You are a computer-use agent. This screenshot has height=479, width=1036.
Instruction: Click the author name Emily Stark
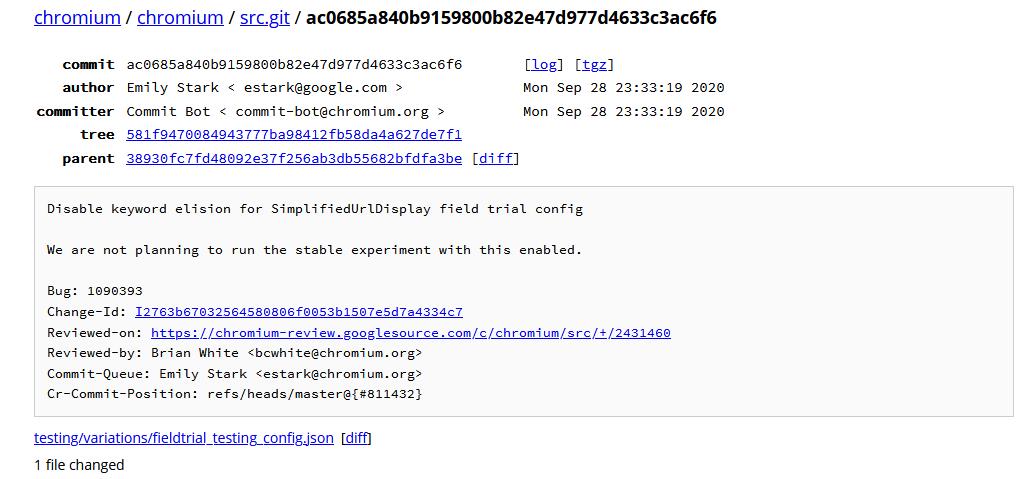click(x=172, y=88)
